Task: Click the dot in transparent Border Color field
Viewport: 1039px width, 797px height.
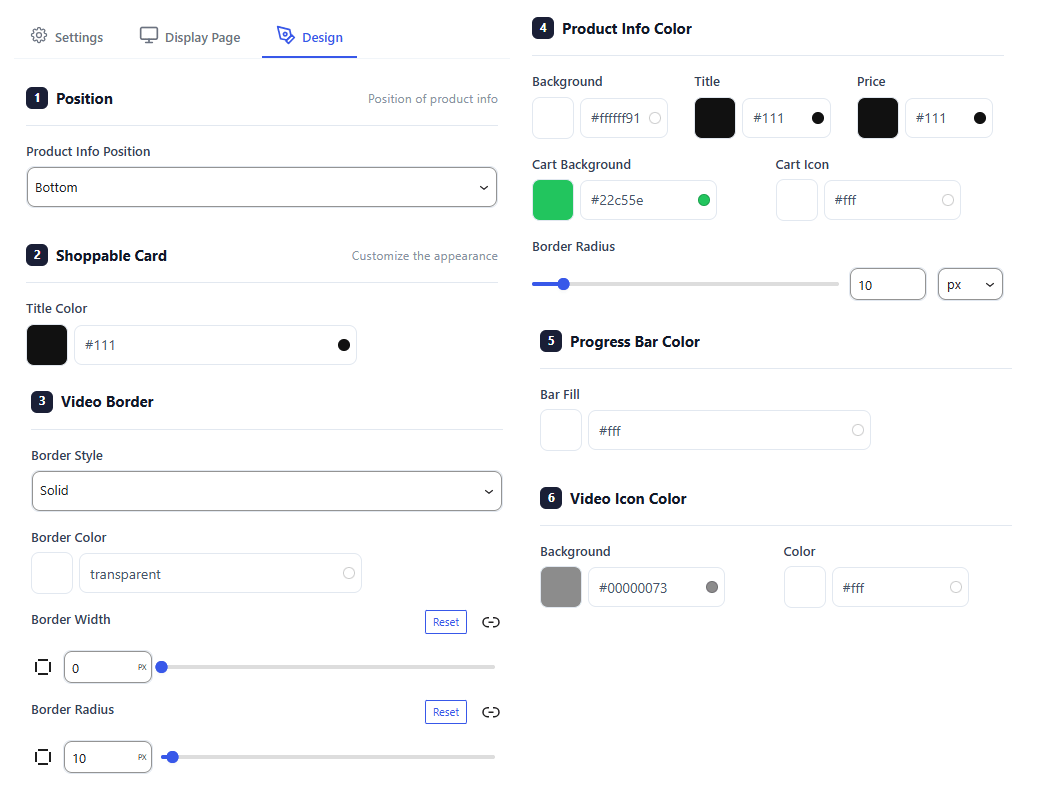Action: click(349, 573)
